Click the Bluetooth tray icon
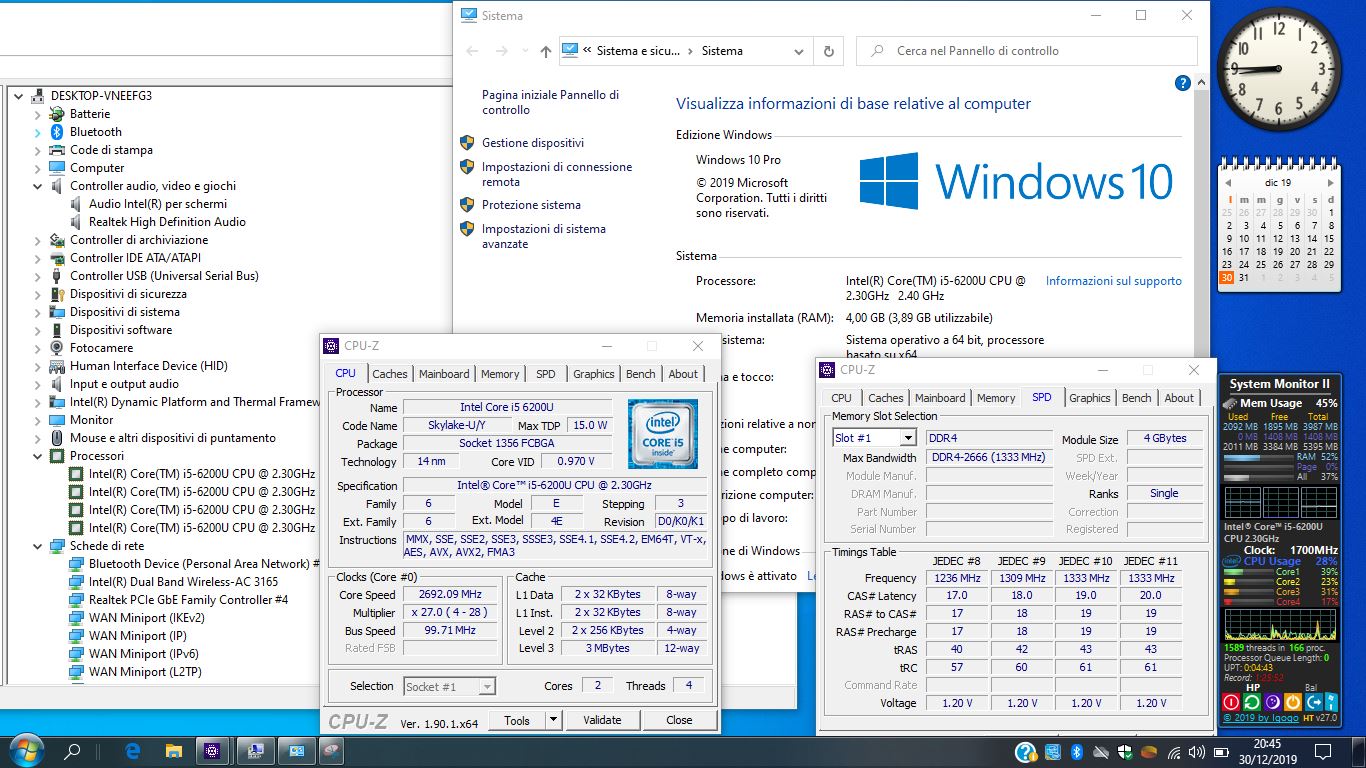 (x=1077, y=751)
